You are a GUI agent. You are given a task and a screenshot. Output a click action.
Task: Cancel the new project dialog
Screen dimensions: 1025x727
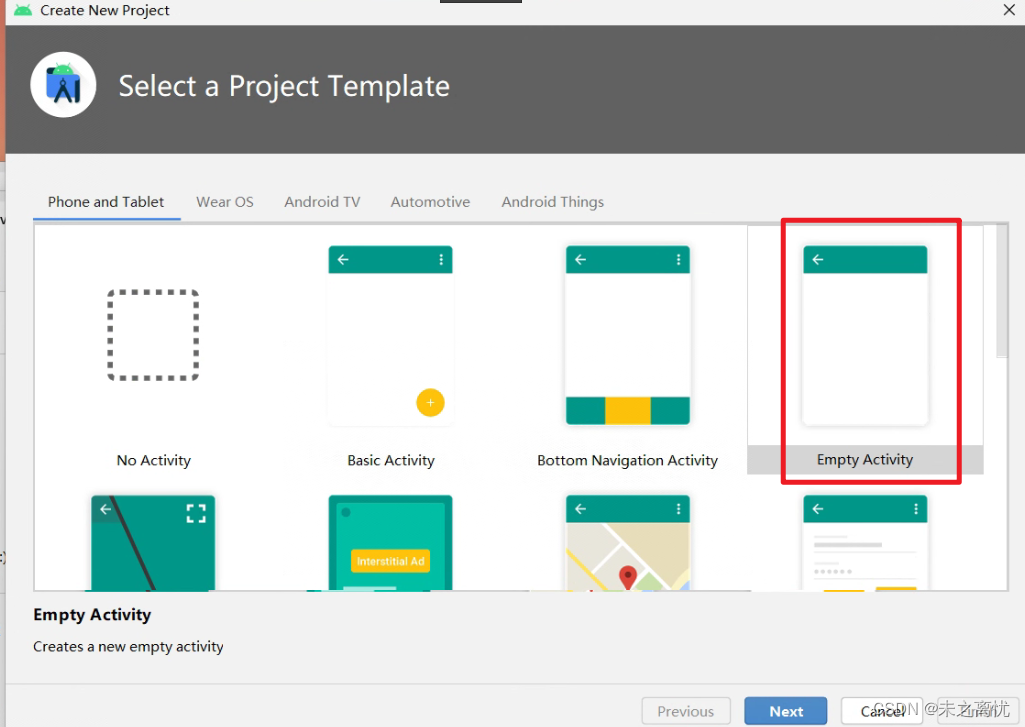pos(882,711)
